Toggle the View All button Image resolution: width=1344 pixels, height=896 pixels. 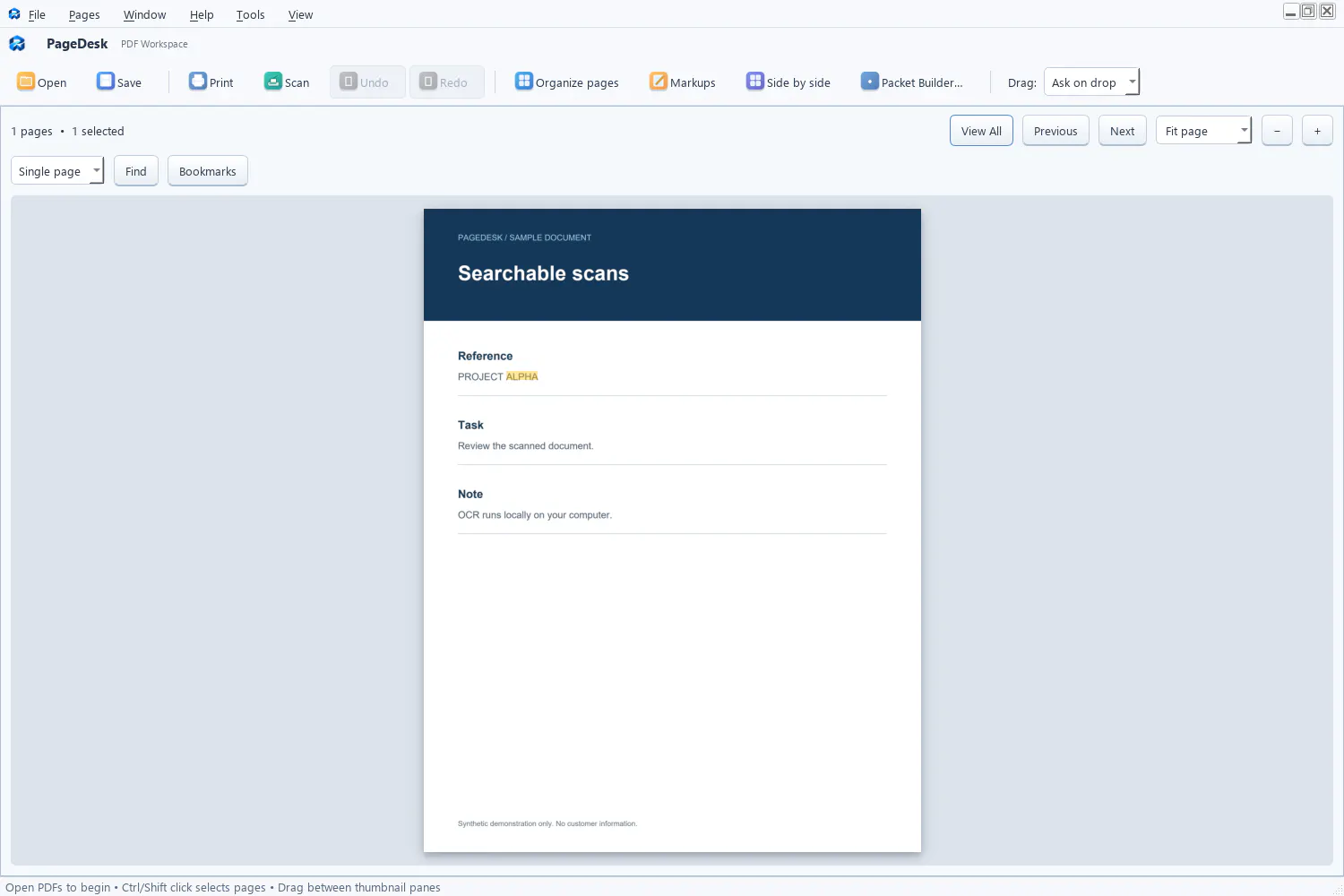point(981,131)
